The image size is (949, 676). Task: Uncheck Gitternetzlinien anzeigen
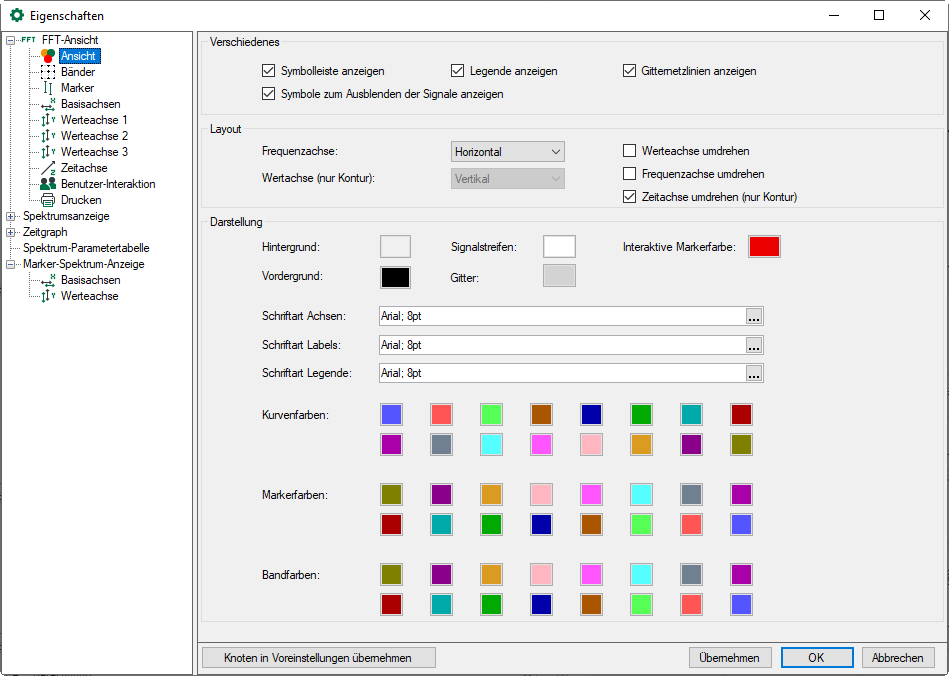coord(629,71)
